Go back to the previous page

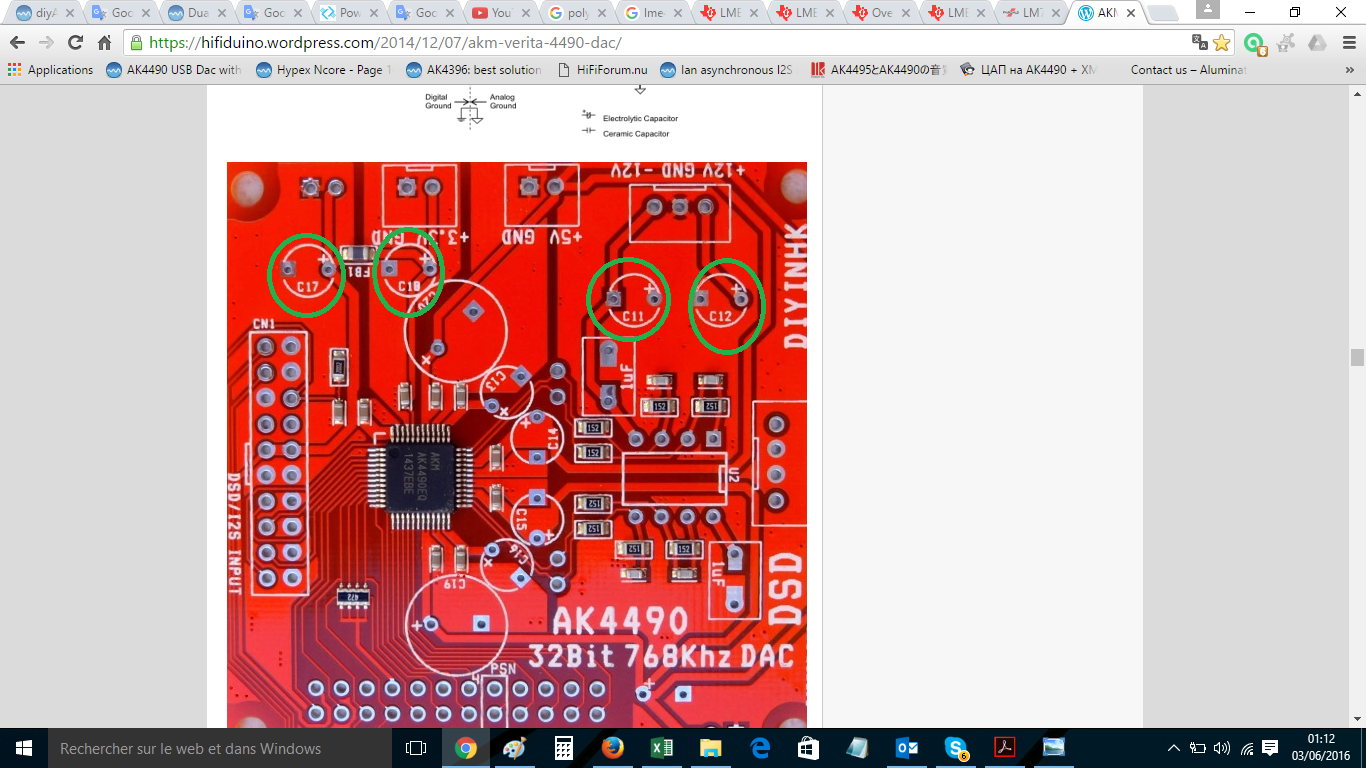pos(17,43)
